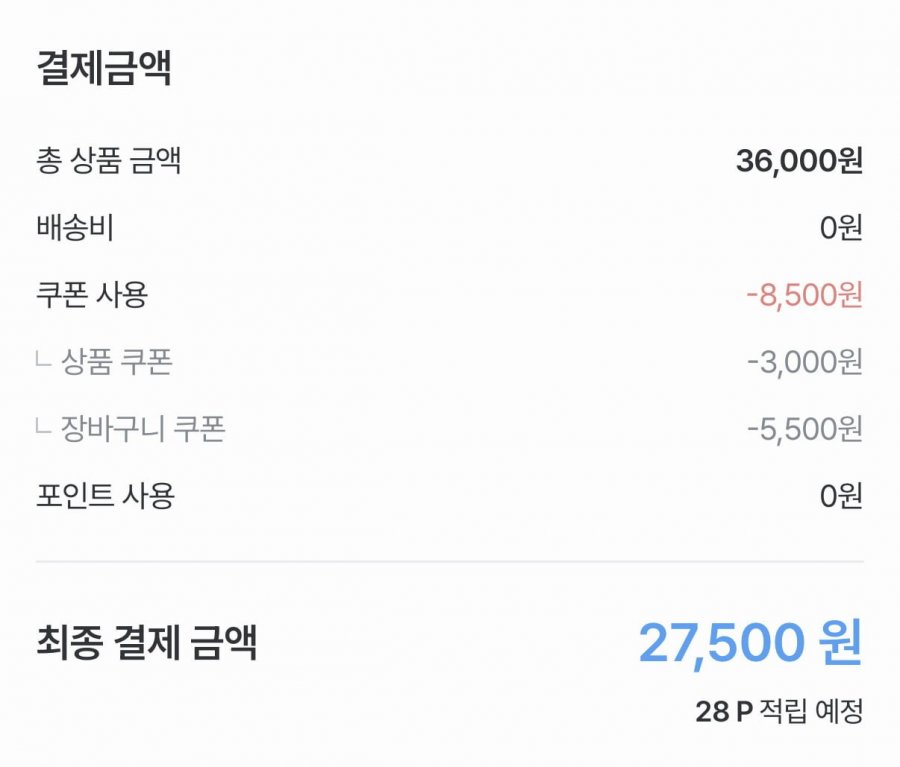Select the blue 27,500 원 final amount
This screenshot has height=767, width=900.
pyautogui.click(x=750, y=643)
